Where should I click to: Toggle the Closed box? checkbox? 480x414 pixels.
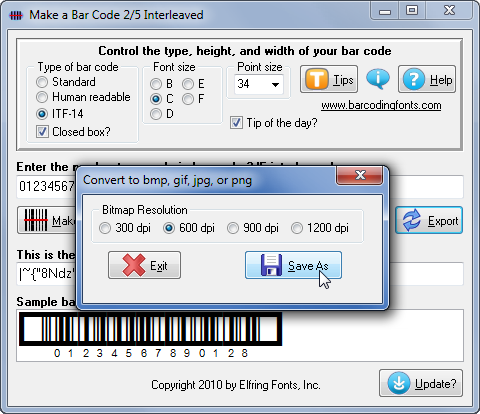pos(73,132)
